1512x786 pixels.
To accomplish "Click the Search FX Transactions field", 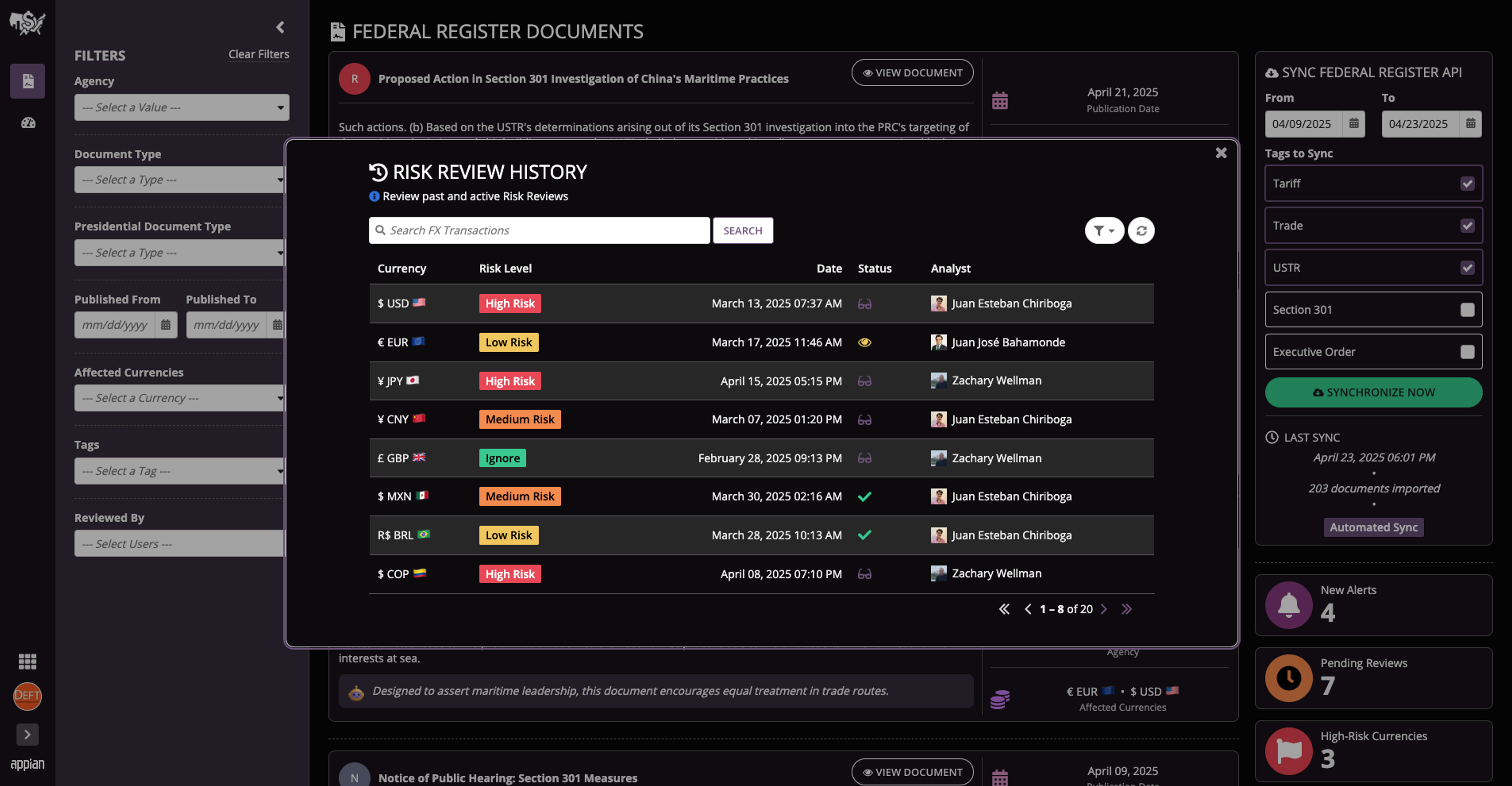I will point(539,230).
